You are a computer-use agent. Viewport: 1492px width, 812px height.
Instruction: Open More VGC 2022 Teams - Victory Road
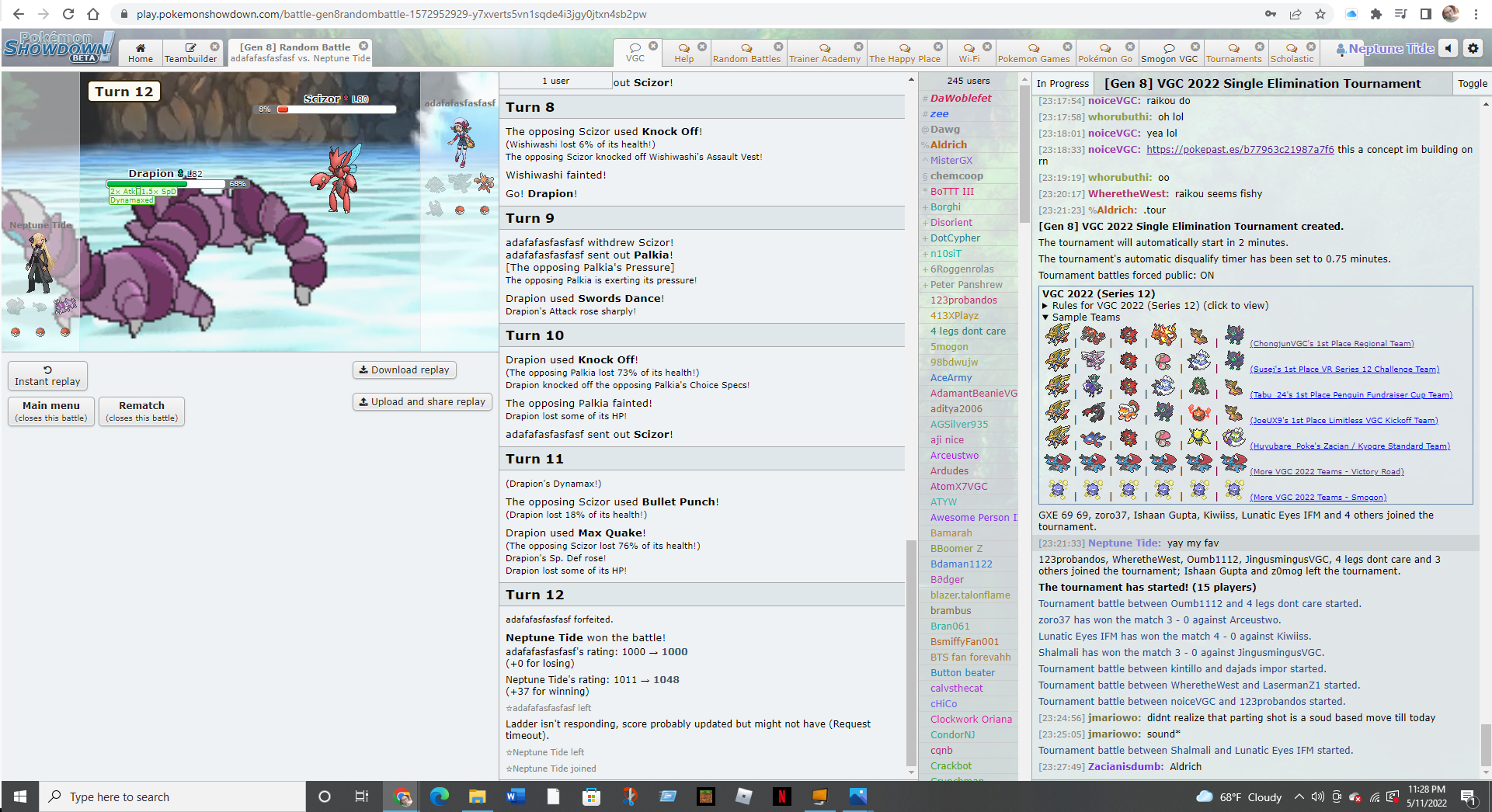[1327, 471]
